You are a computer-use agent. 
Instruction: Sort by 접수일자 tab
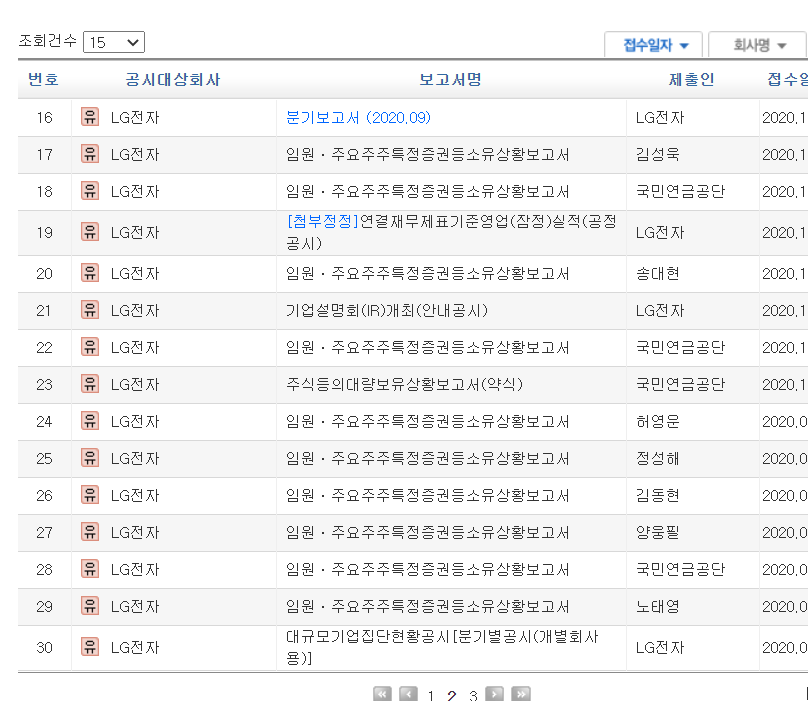coord(653,45)
